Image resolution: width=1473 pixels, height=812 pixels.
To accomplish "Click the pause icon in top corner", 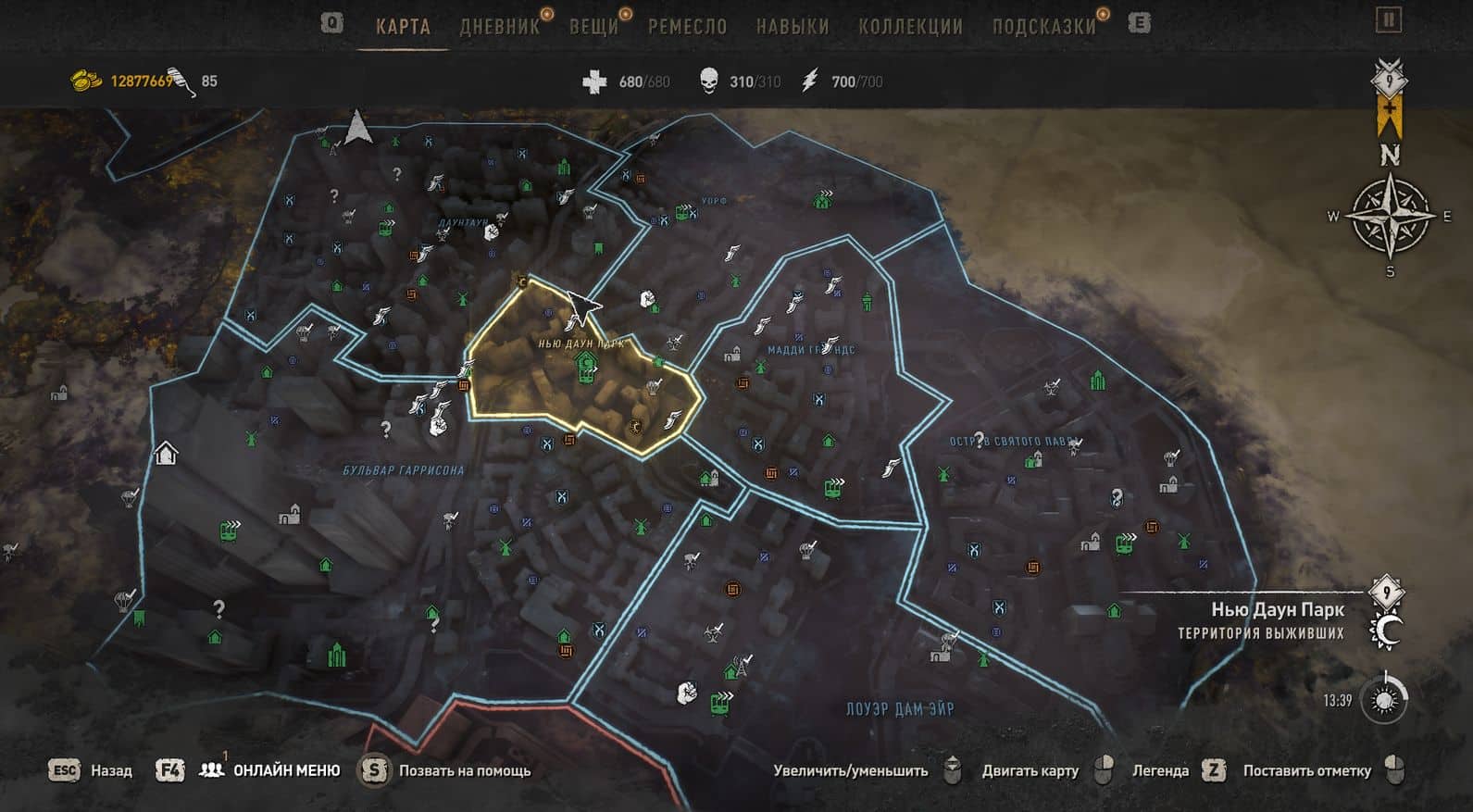I will point(1388,19).
